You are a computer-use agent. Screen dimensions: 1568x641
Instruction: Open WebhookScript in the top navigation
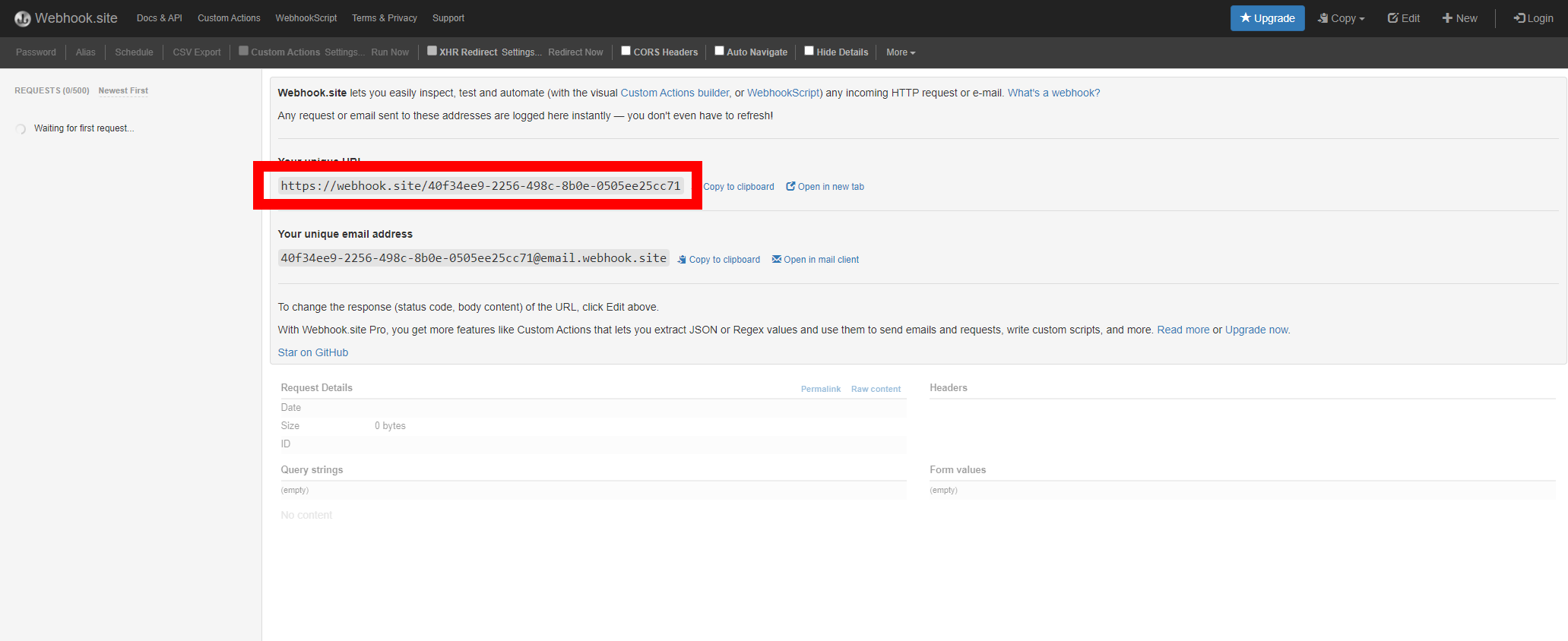[306, 18]
